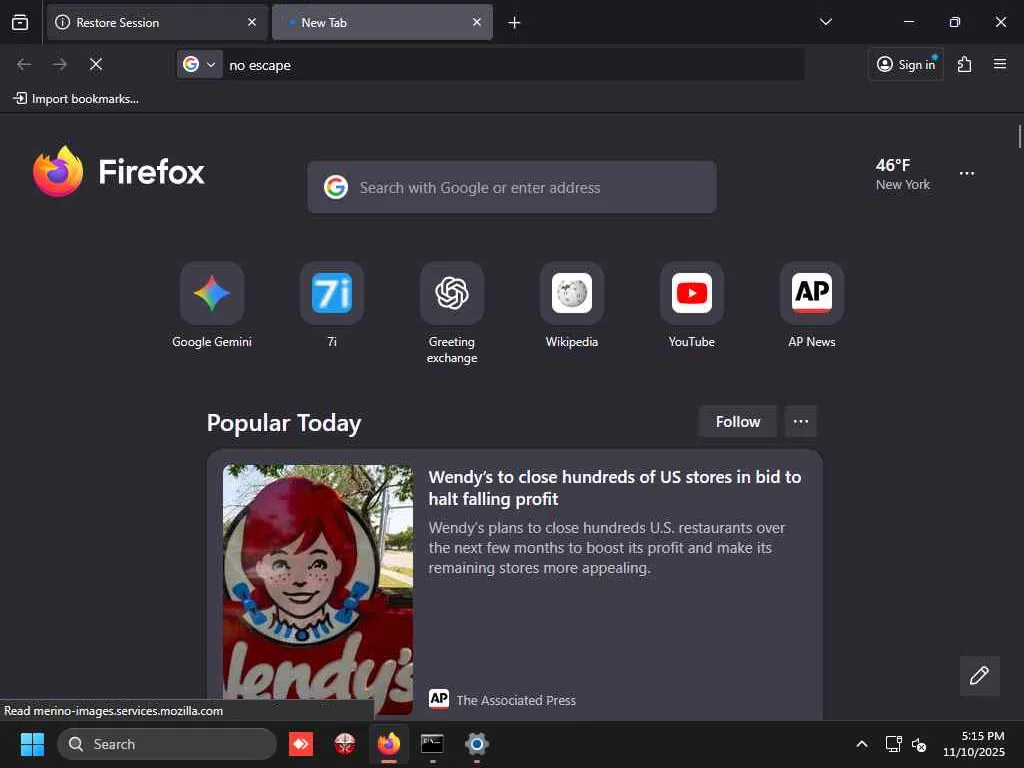Open the clock showing 5:15 PM
Image resolution: width=1024 pixels, height=768 pixels.
[974, 744]
